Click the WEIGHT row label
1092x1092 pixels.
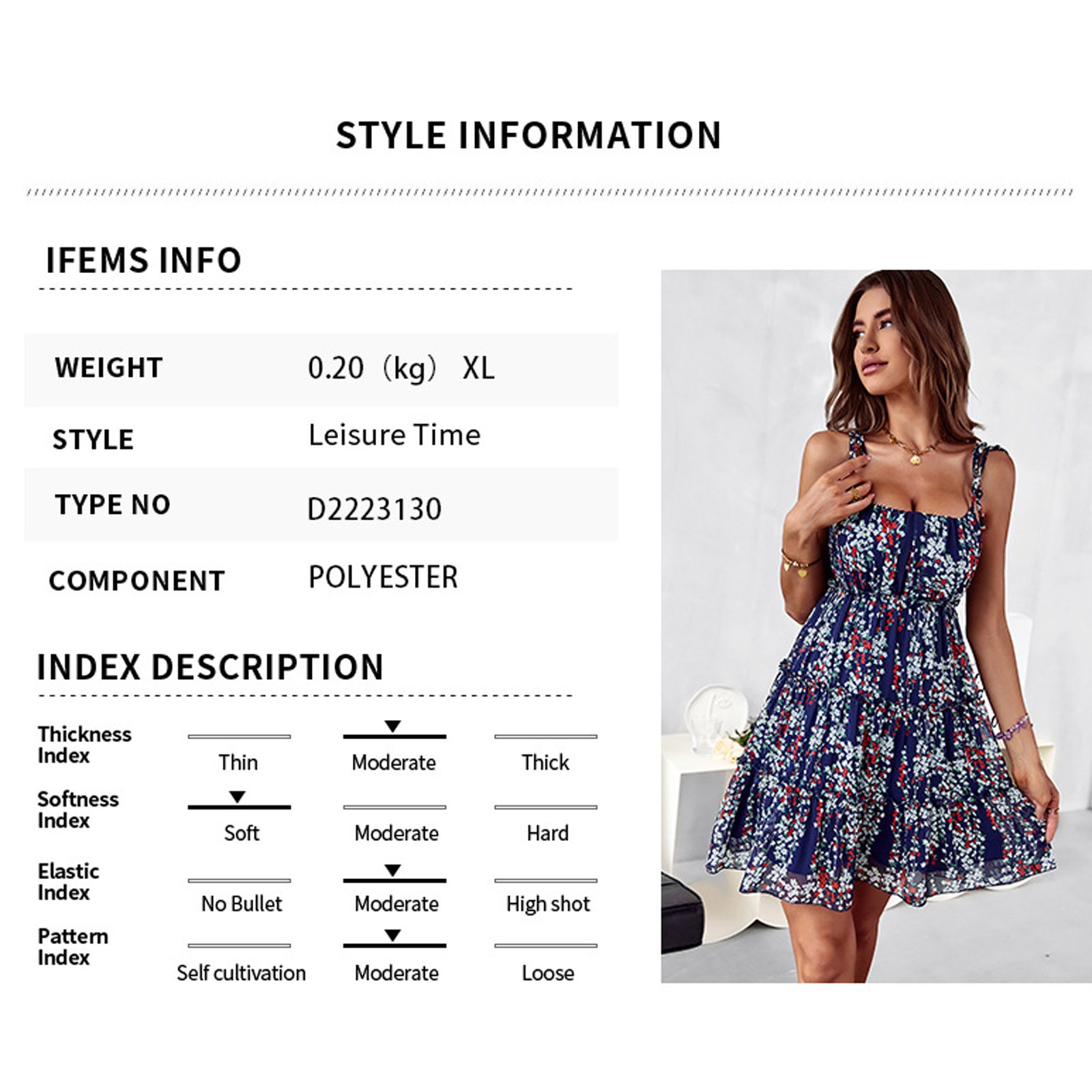coord(109,367)
